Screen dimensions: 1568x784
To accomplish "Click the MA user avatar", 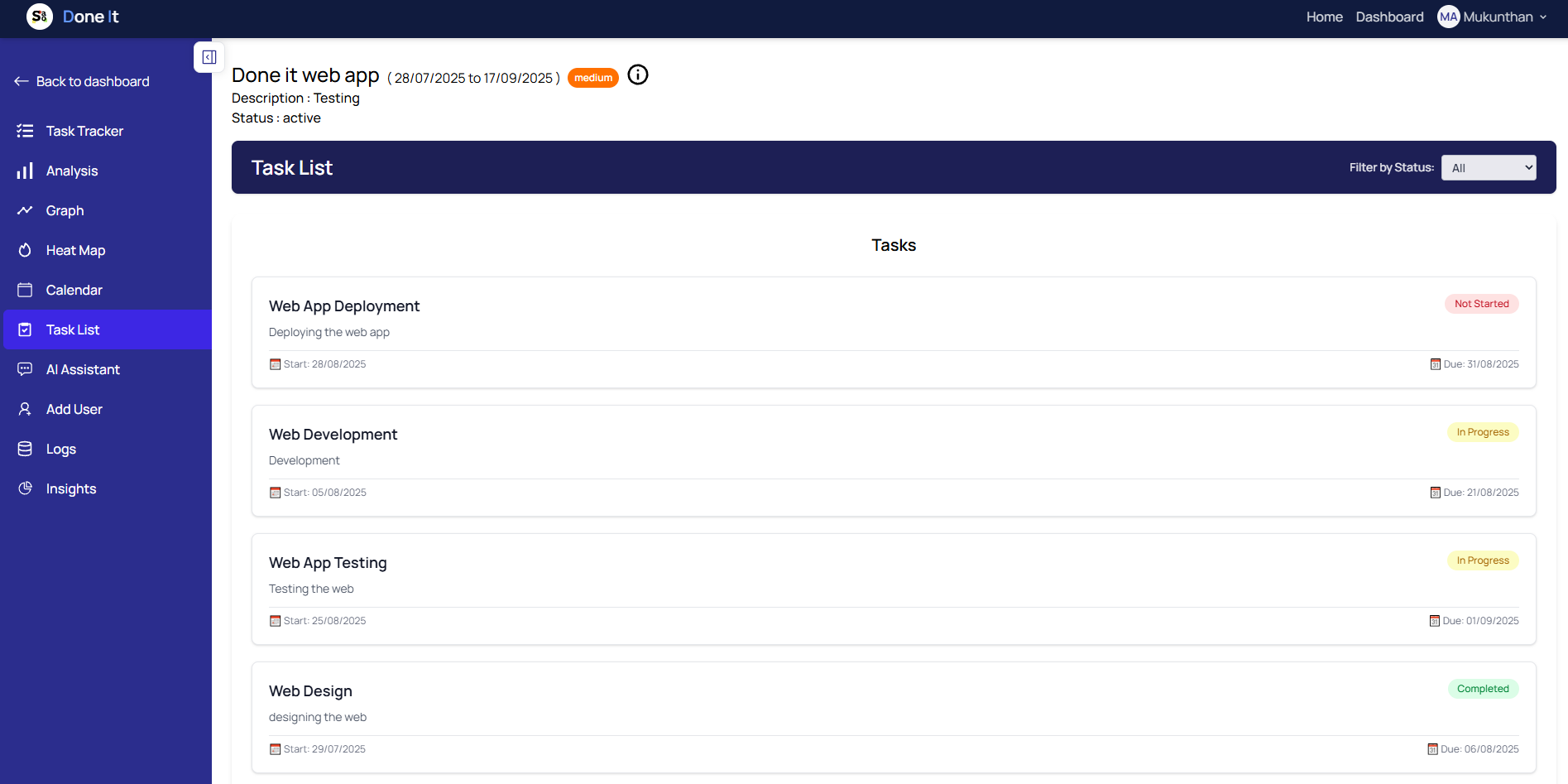I will 1449,17.
